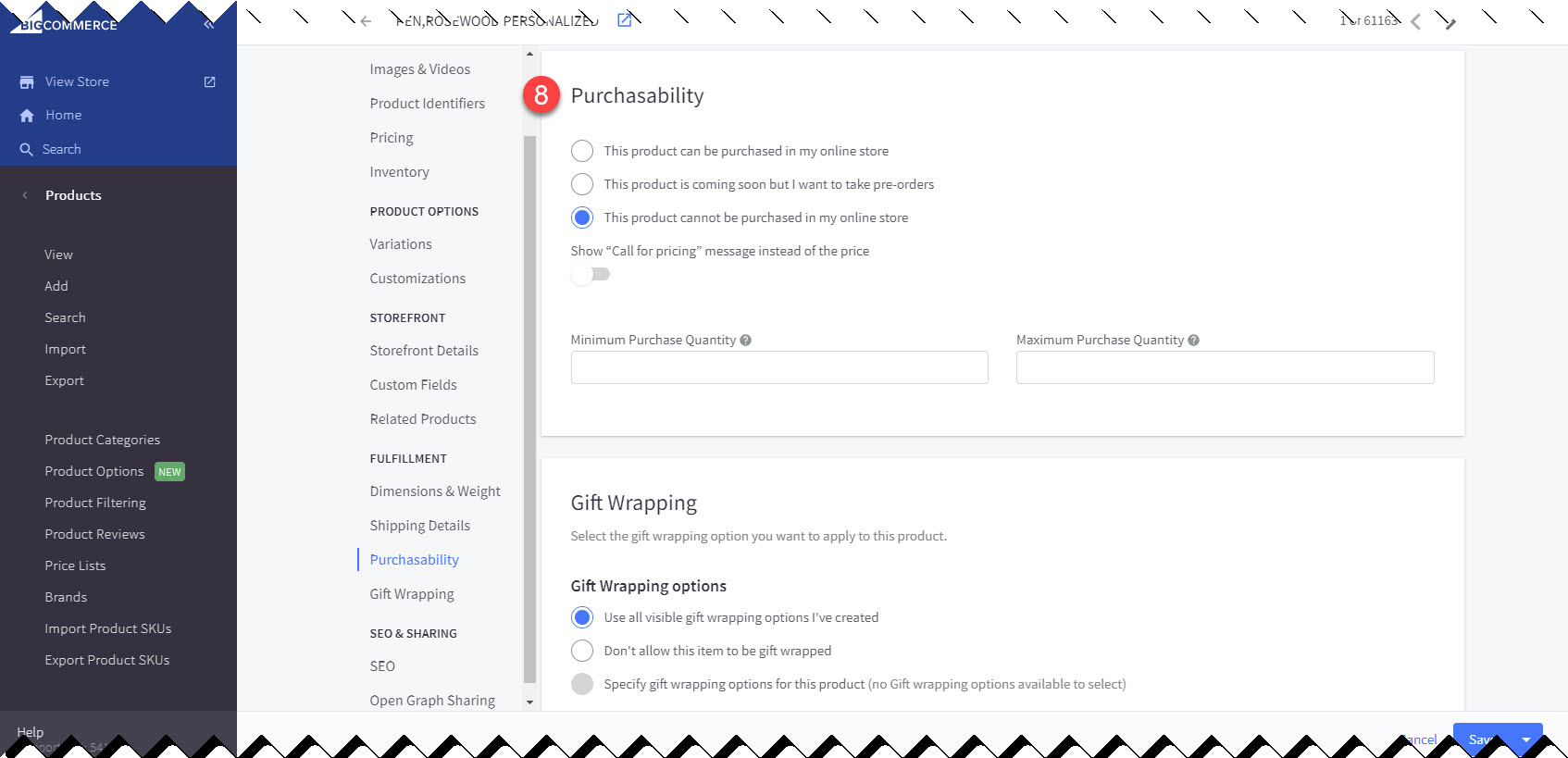Open Products Import page

point(65,349)
